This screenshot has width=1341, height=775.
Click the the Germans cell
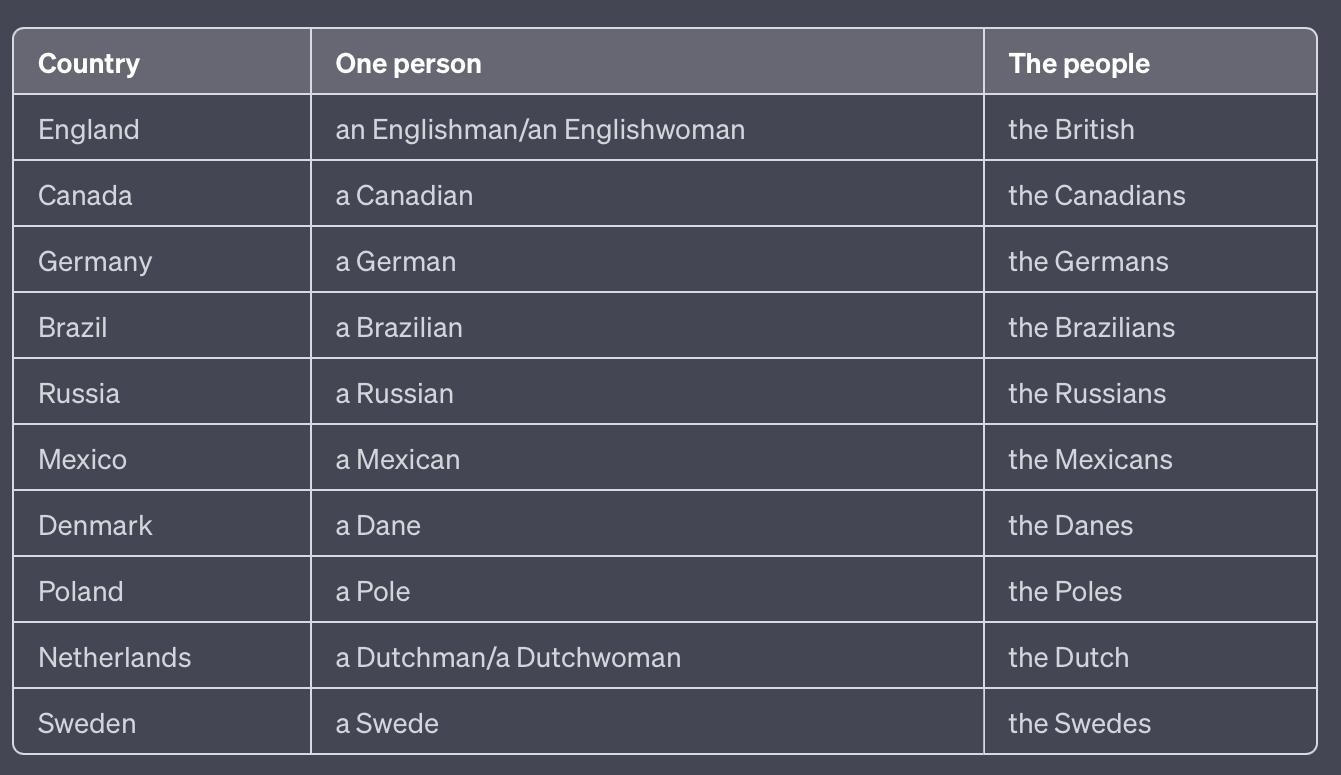(1150, 260)
